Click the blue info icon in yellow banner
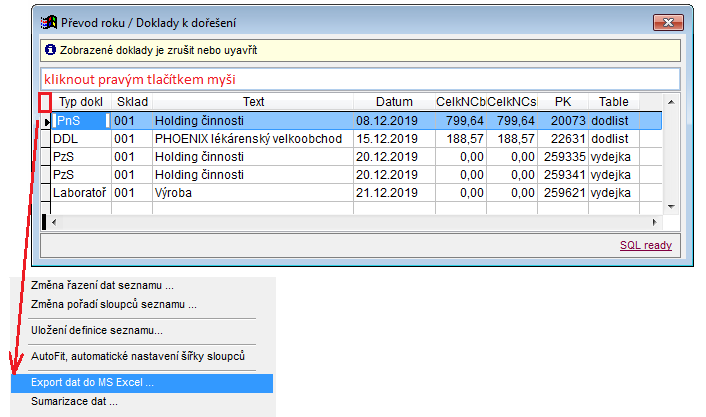This screenshot has height=417, width=706. point(50,50)
